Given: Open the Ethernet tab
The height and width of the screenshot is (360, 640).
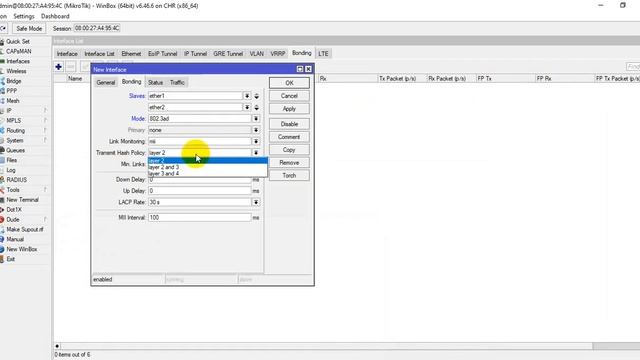Looking at the screenshot, I should click(131, 53).
